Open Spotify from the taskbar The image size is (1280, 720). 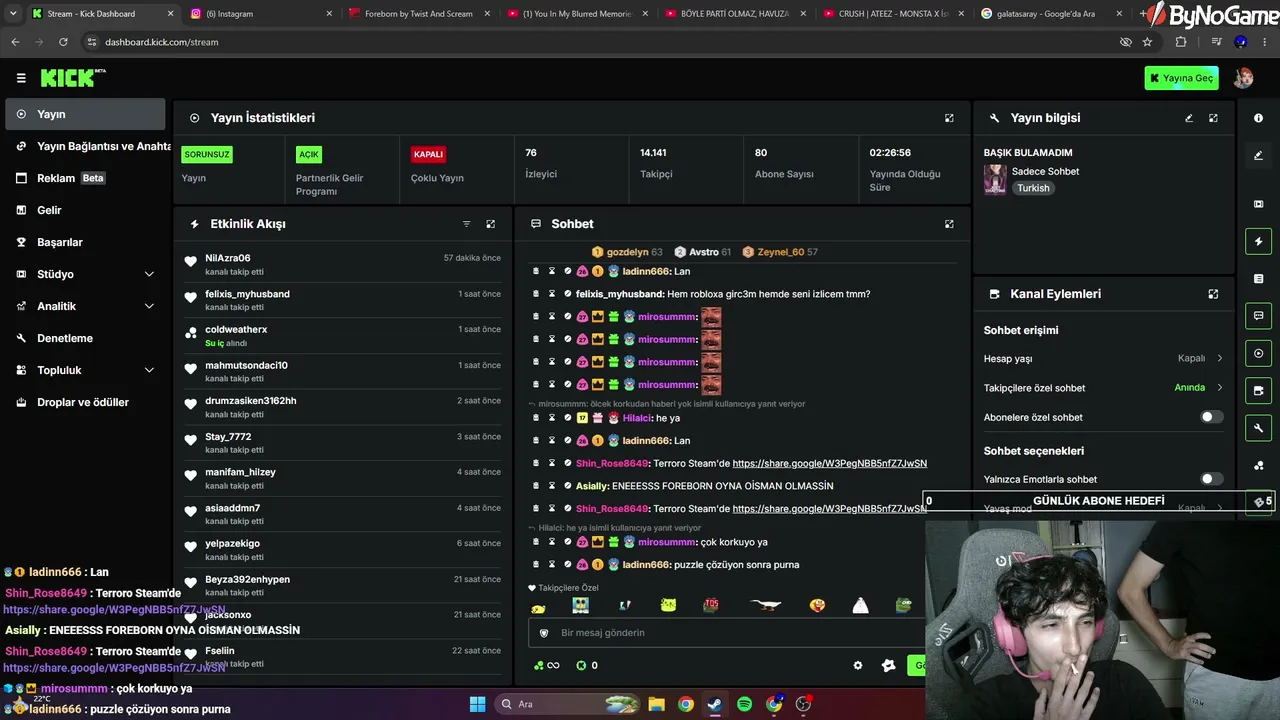(x=744, y=704)
